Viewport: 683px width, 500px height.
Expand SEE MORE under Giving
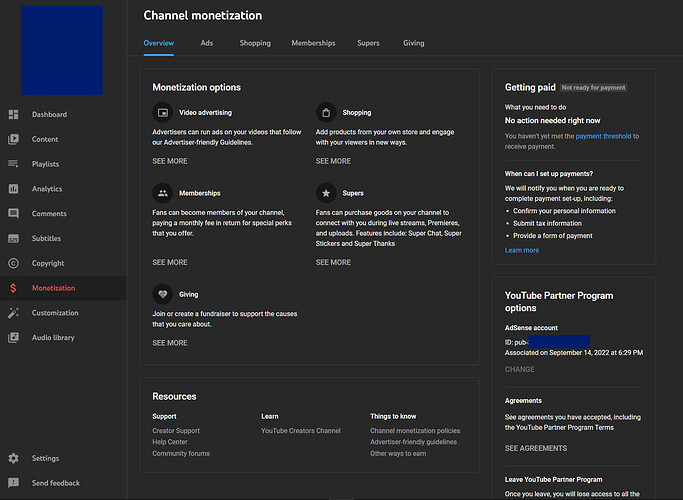(x=170, y=343)
